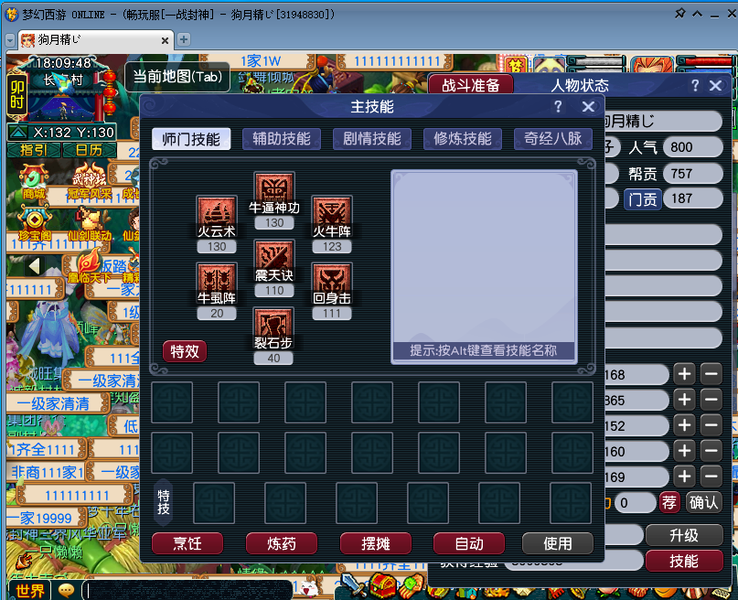Click the 特效 button
The image size is (738, 600).
point(184,352)
